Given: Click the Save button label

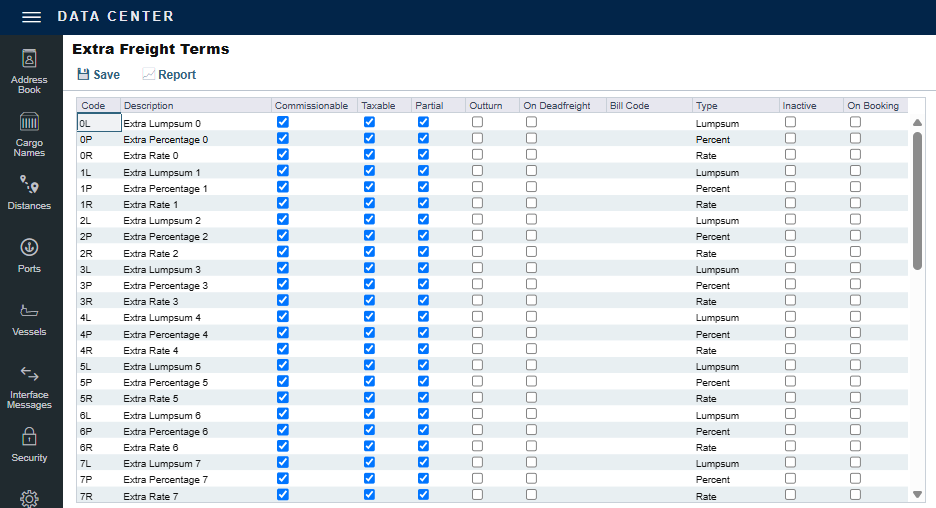Looking at the screenshot, I should pos(106,75).
